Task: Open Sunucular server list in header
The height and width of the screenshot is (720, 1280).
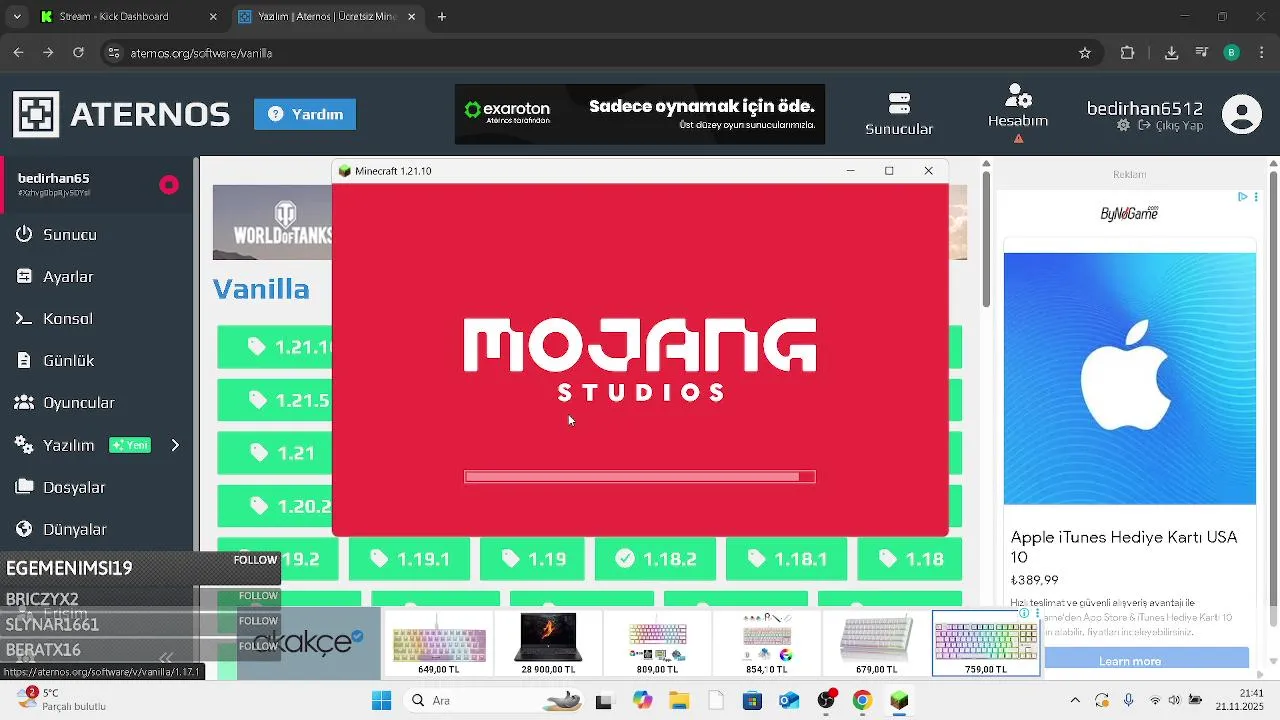Action: coord(899,114)
